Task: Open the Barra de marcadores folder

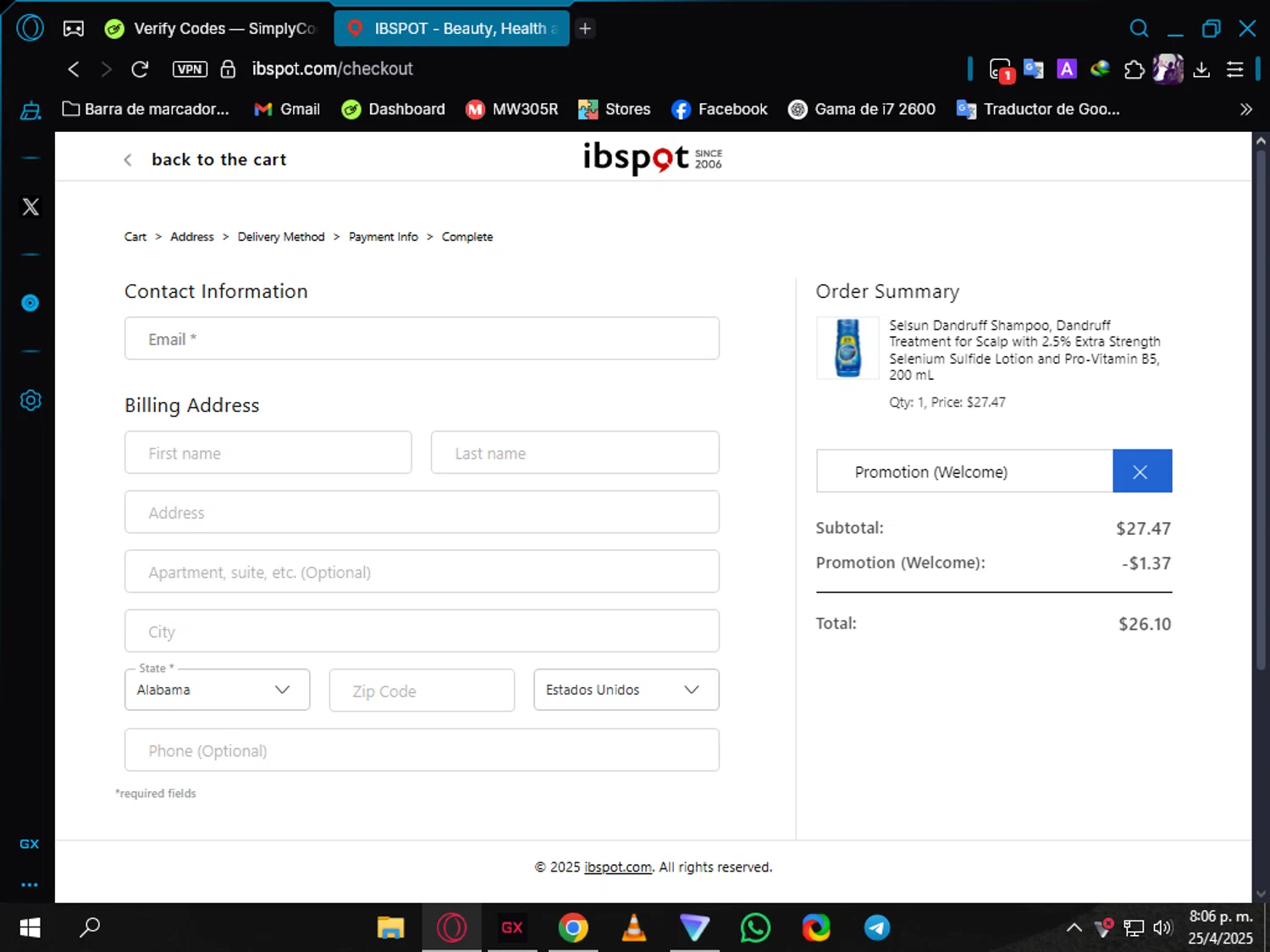Action: pyautogui.click(x=146, y=109)
